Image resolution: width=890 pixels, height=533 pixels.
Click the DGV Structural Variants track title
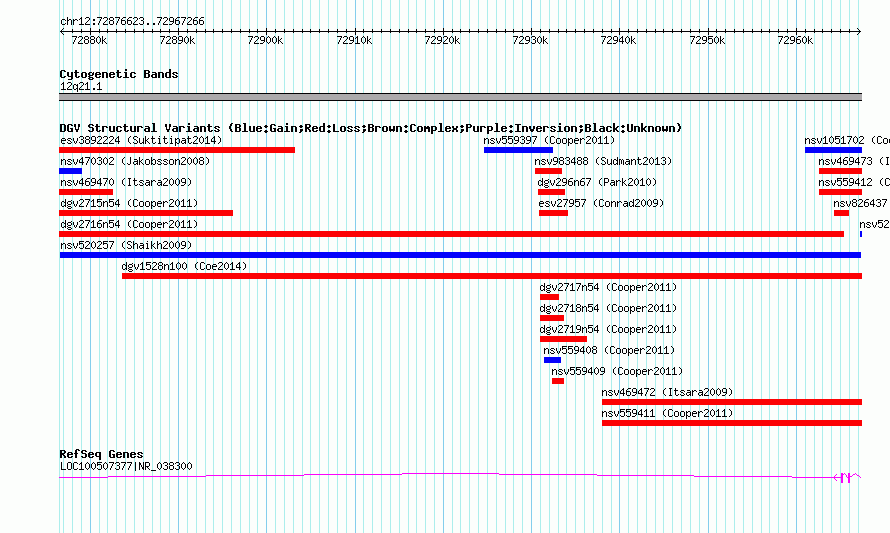tap(370, 128)
